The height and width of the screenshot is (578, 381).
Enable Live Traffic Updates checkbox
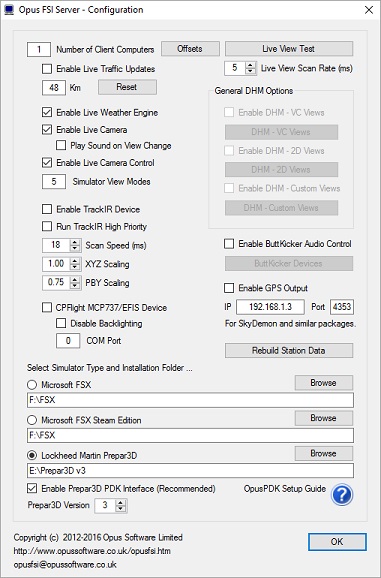[47, 69]
